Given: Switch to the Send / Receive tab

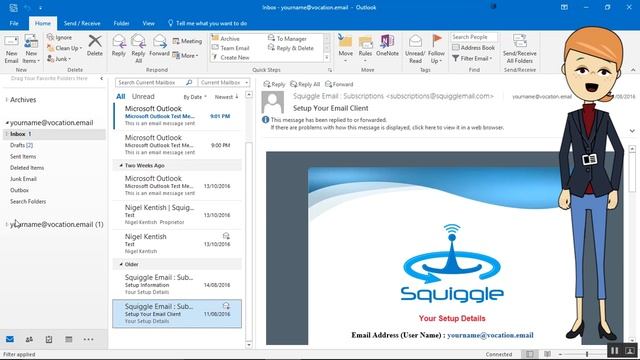Looking at the screenshot, I should 82,23.
